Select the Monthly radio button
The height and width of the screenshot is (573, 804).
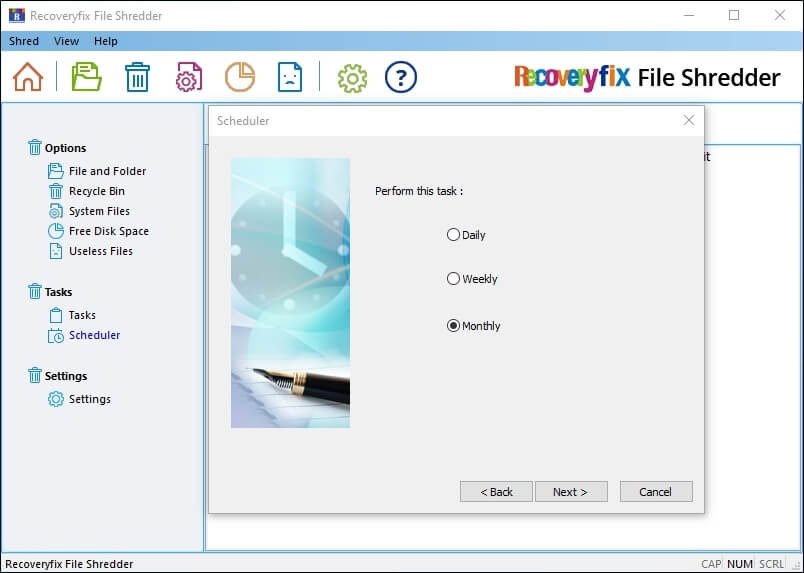(454, 326)
